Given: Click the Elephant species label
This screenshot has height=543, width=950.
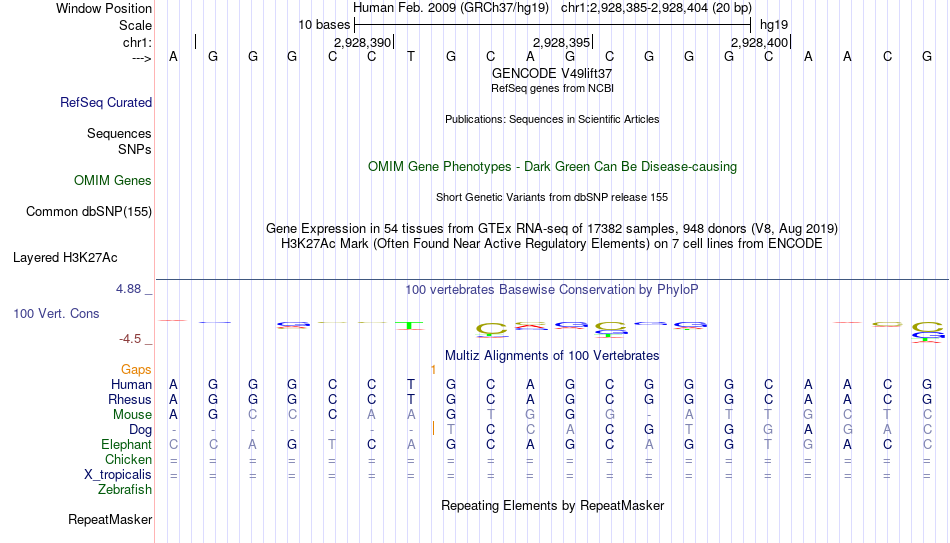Looking at the screenshot, I should tap(126, 445).
